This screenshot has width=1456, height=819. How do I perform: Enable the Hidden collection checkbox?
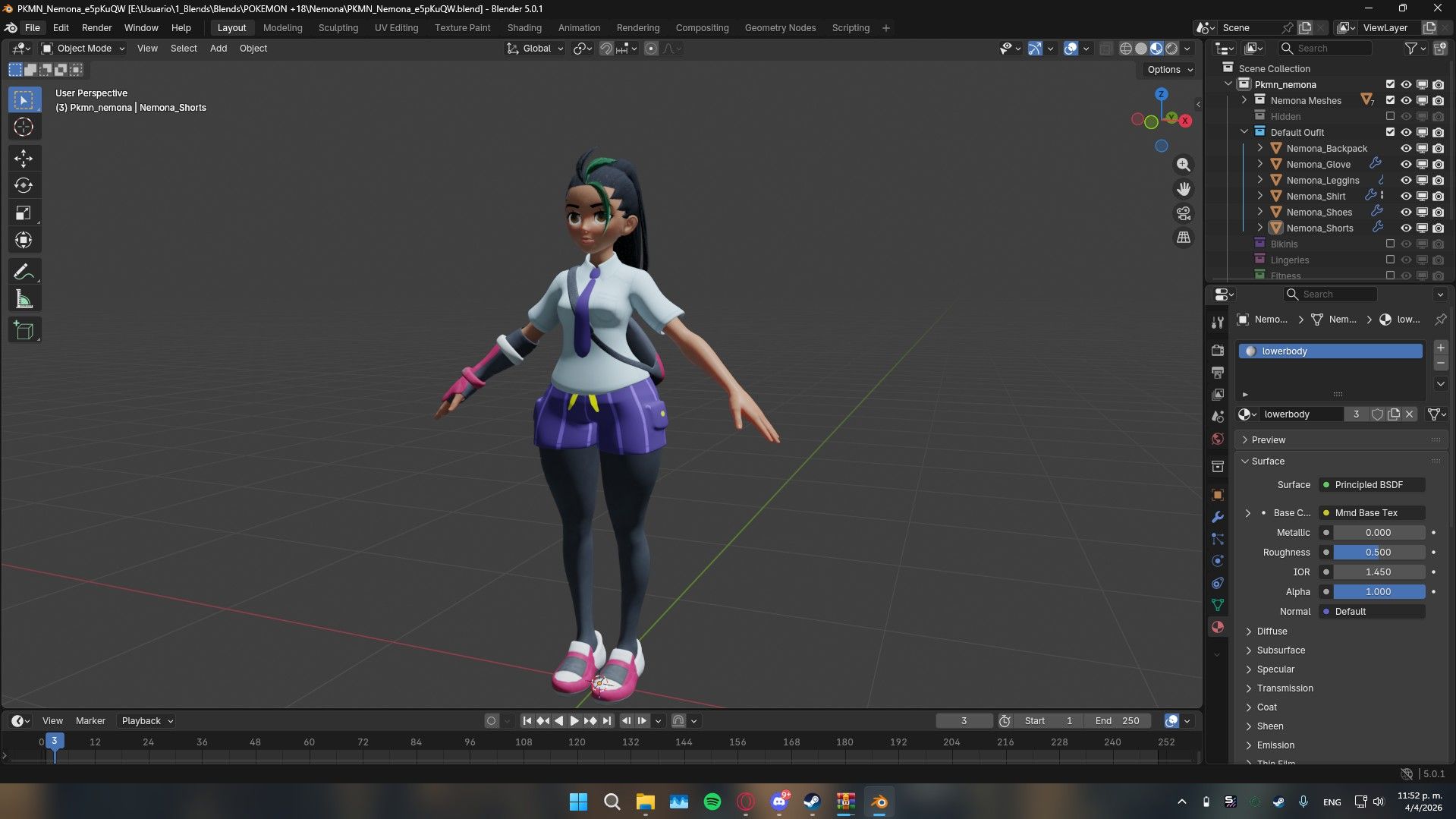coord(1390,116)
